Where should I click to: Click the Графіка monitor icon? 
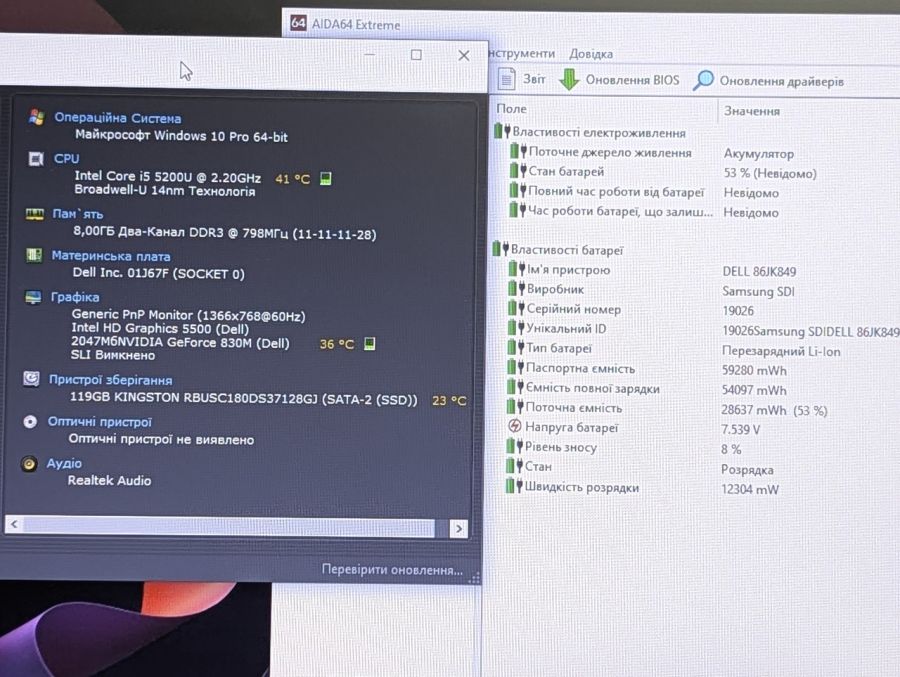33,297
